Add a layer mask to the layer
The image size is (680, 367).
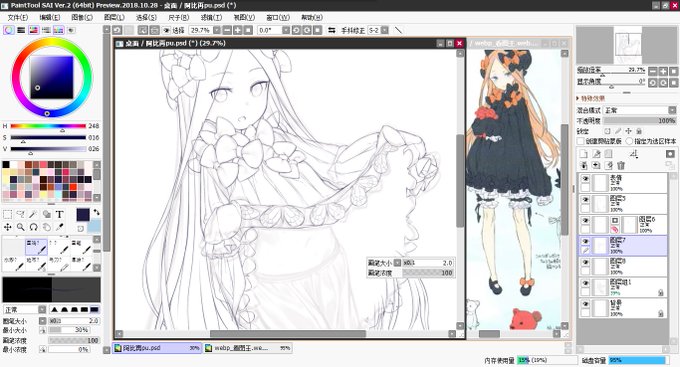670,154
